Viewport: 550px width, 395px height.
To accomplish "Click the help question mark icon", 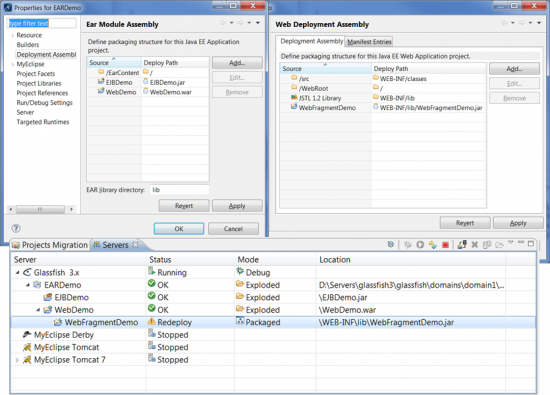I will click(x=16, y=228).
